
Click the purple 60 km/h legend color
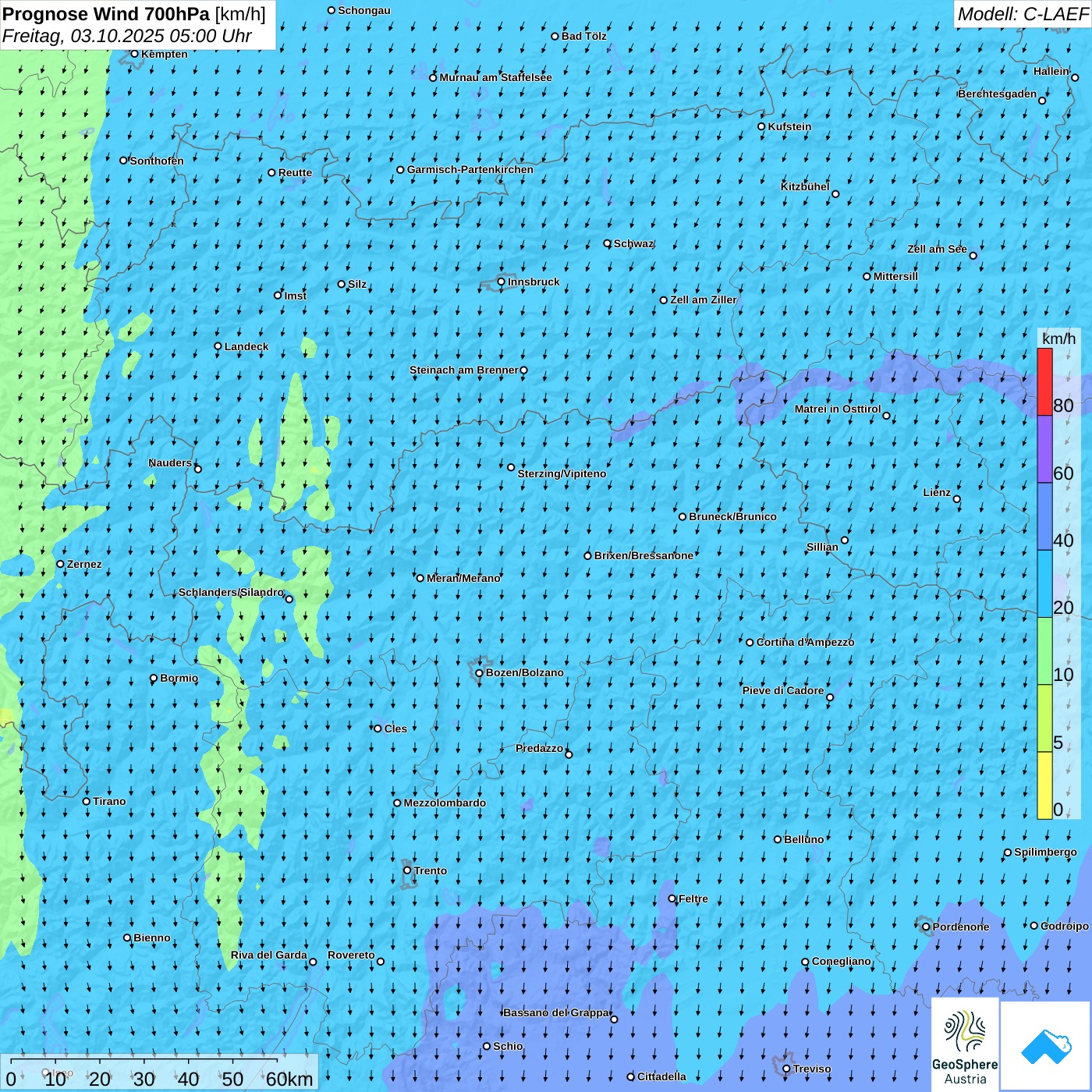1044,449
